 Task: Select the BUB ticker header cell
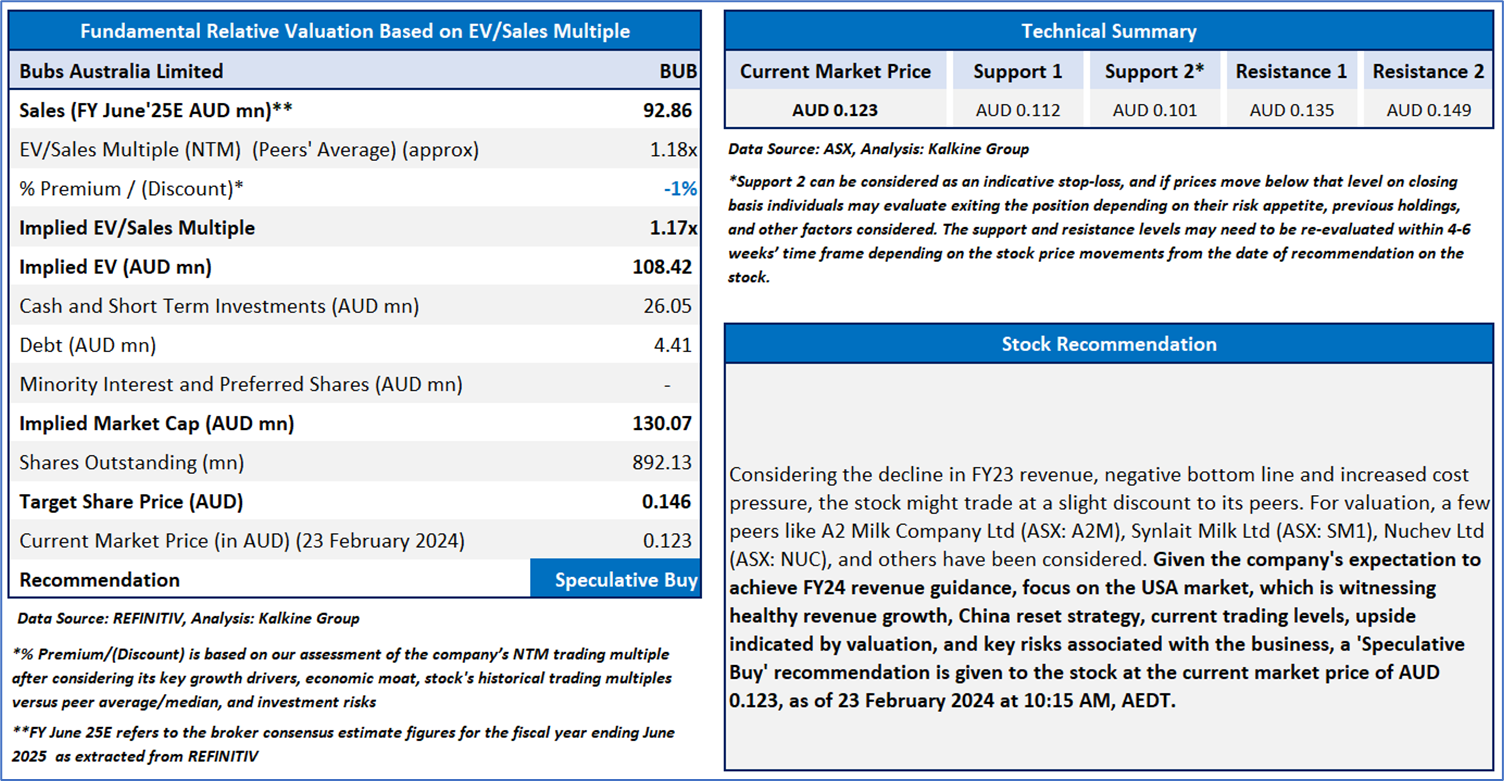pyautogui.click(x=677, y=71)
